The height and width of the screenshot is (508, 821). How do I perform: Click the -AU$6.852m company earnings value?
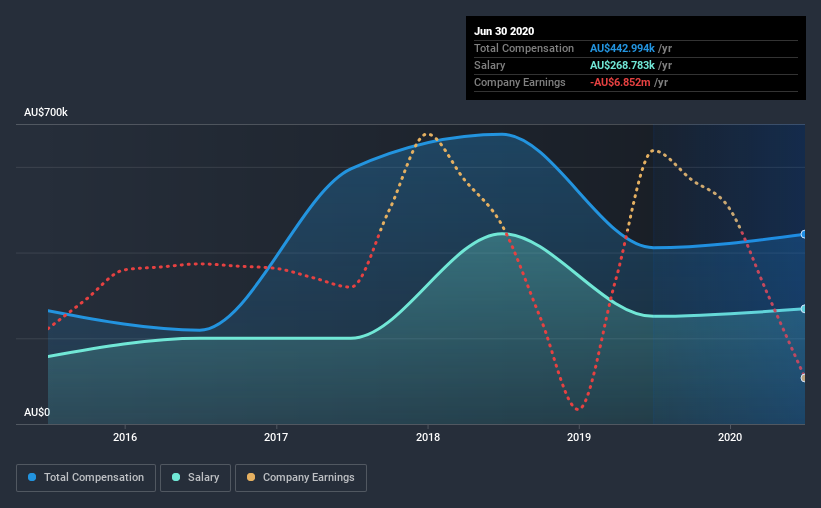620,82
